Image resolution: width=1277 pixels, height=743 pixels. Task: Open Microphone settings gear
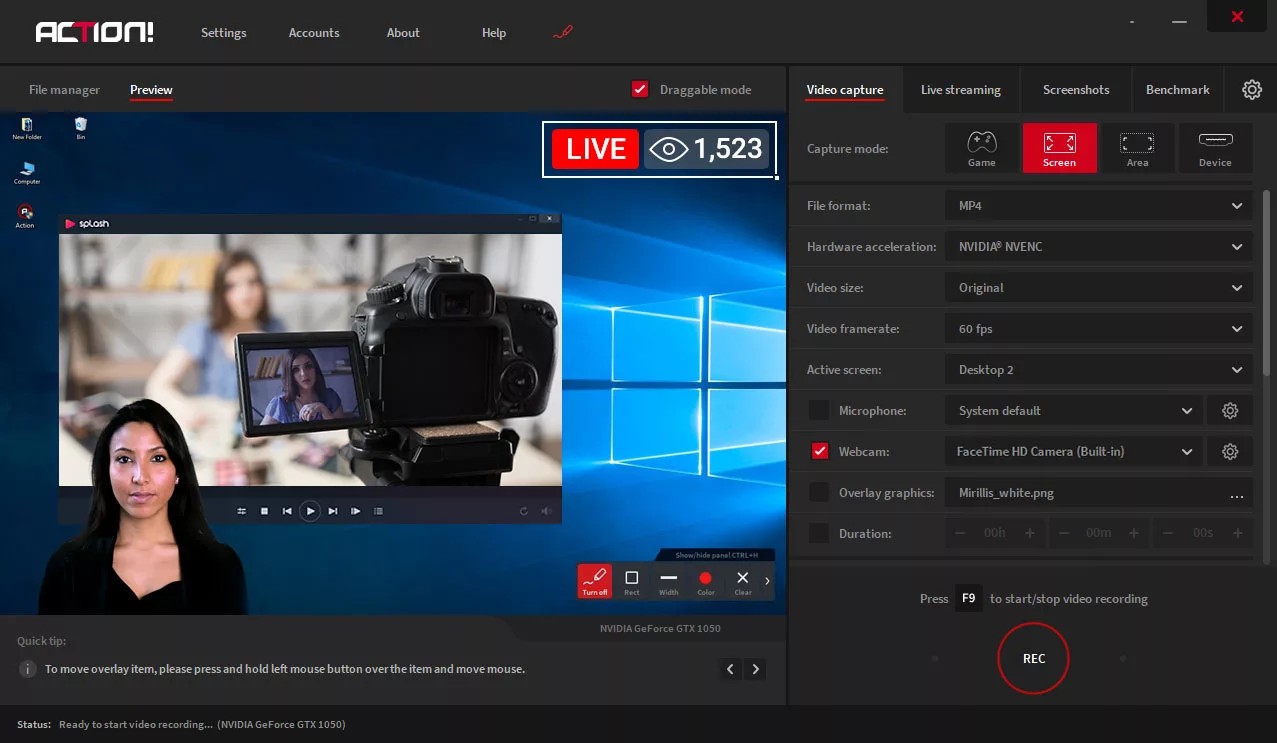click(1230, 411)
